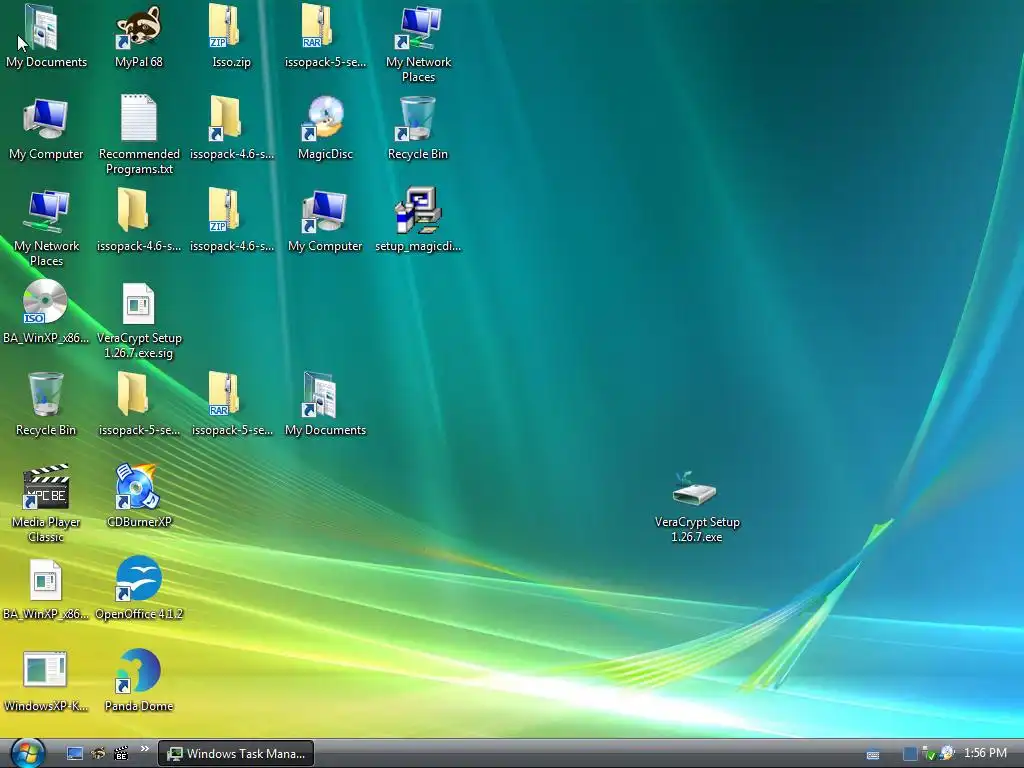
Task: Open the Start menu orb
Action: tap(27, 753)
